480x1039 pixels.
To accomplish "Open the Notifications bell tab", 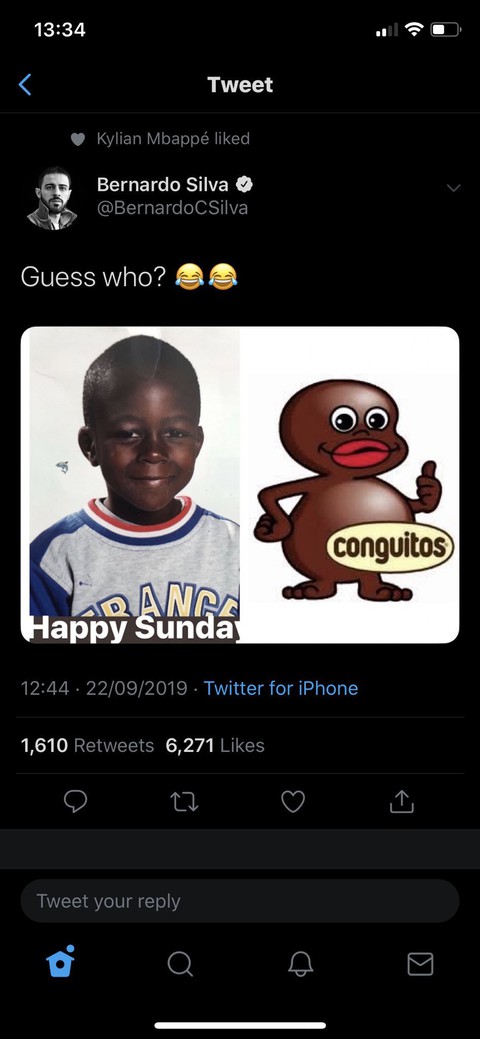I will pyautogui.click(x=300, y=964).
